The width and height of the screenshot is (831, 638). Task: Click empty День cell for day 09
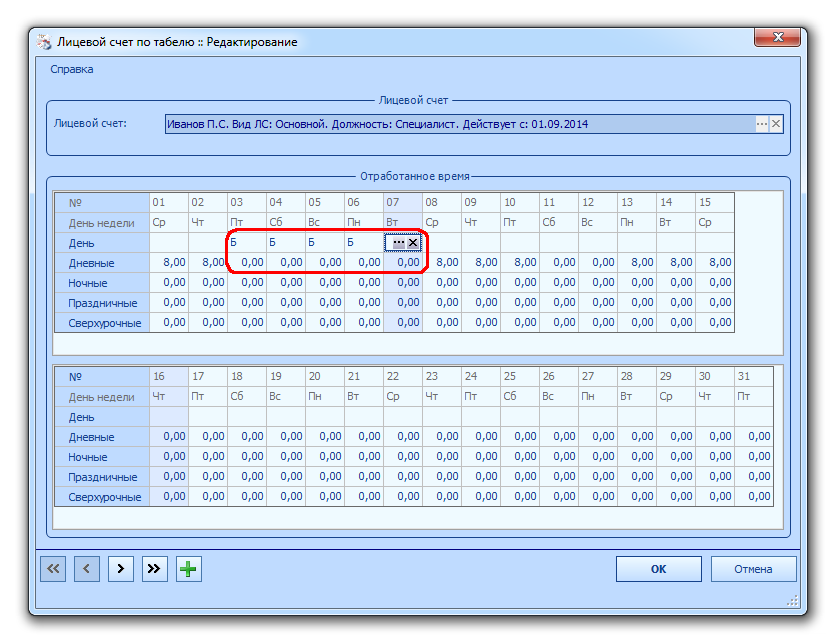click(x=481, y=243)
